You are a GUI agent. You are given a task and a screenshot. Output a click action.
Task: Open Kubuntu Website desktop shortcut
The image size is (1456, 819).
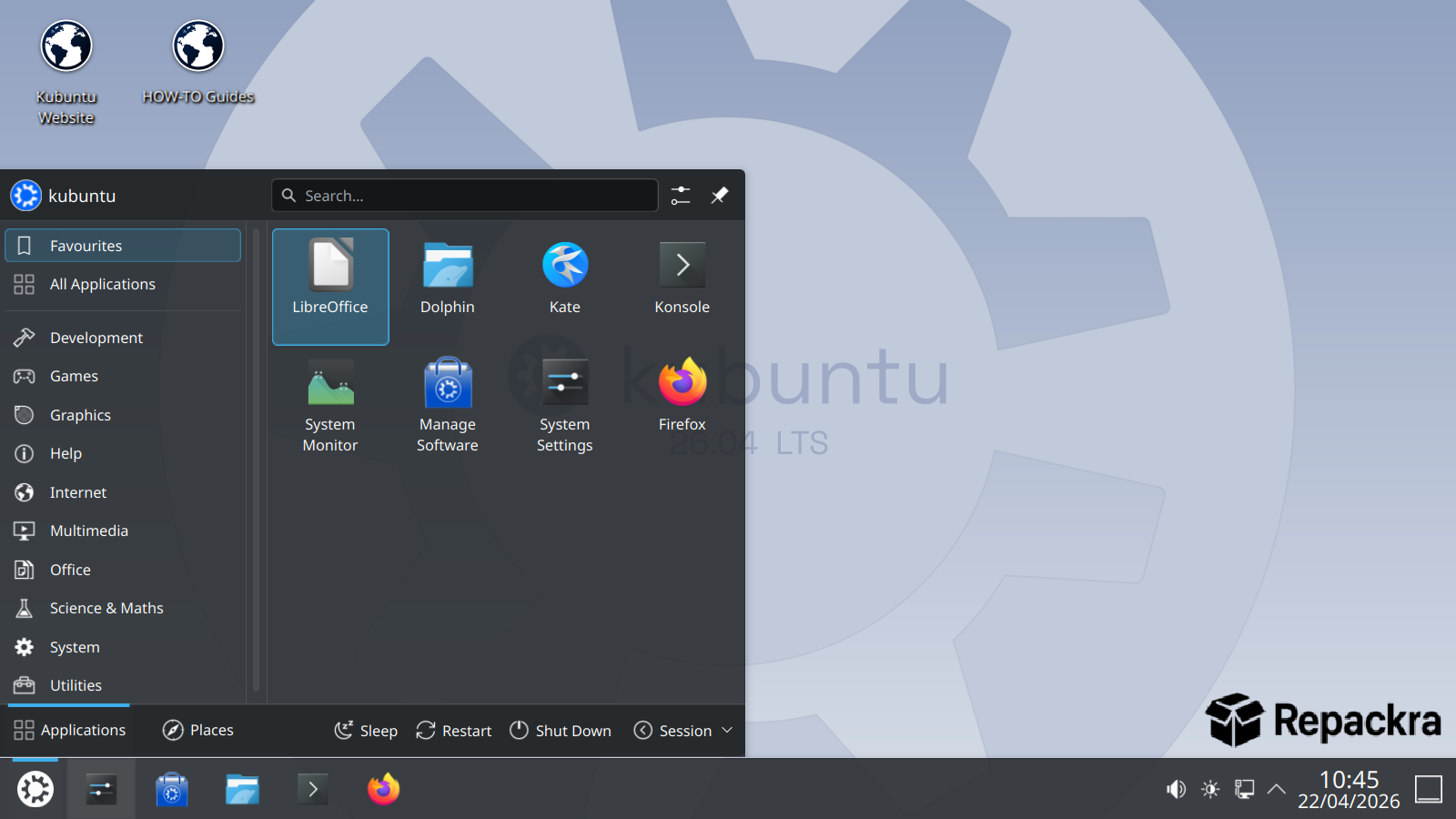click(66, 73)
